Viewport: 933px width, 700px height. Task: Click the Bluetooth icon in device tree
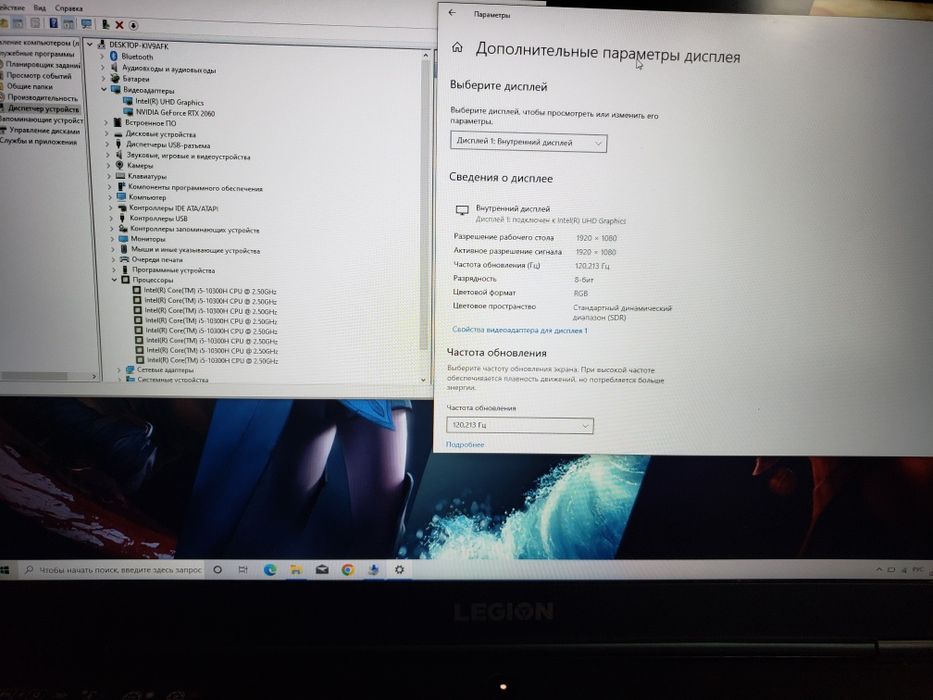(114, 56)
